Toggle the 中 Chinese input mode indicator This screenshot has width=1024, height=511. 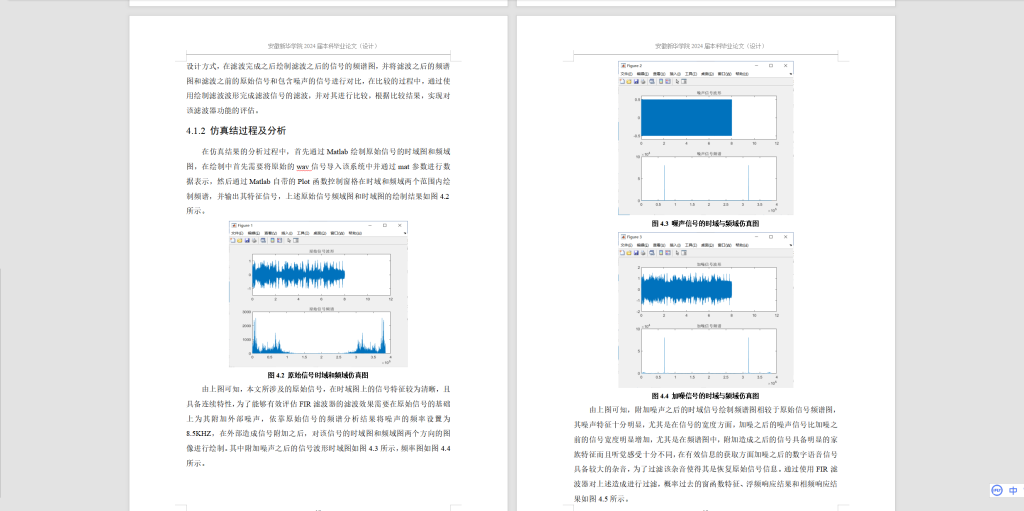1014,490
